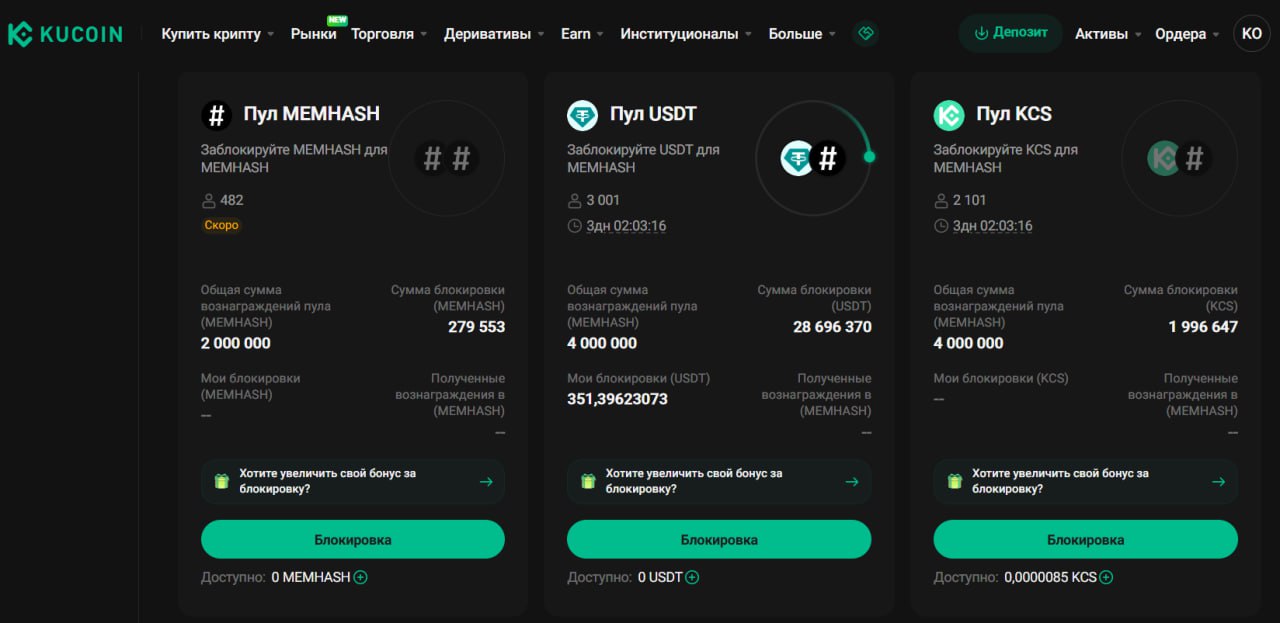This screenshot has height=623, width=1280.
Task: Click Блокировка button in USDT pool
Action: 719,539
